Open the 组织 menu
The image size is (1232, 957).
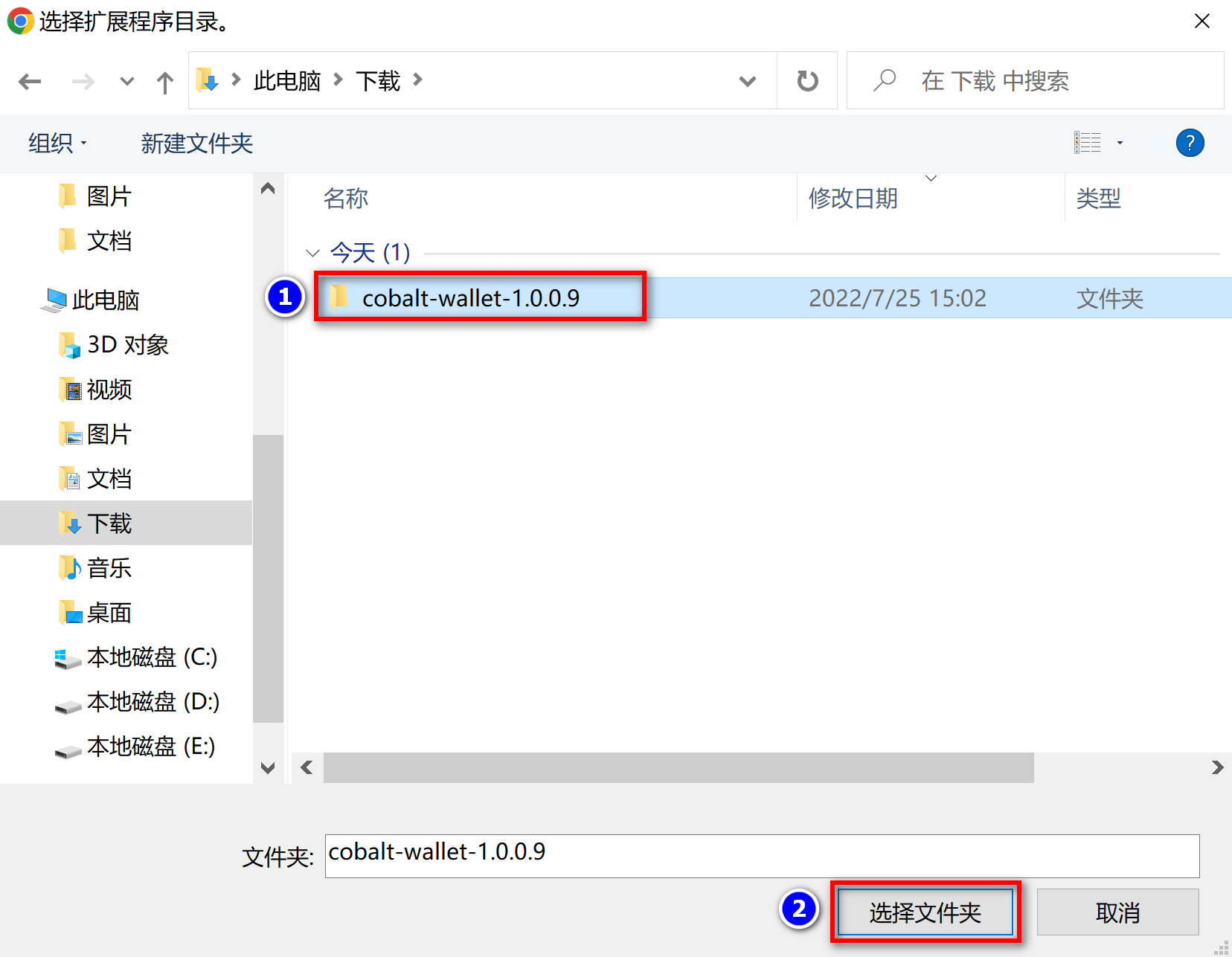[57, 143]
